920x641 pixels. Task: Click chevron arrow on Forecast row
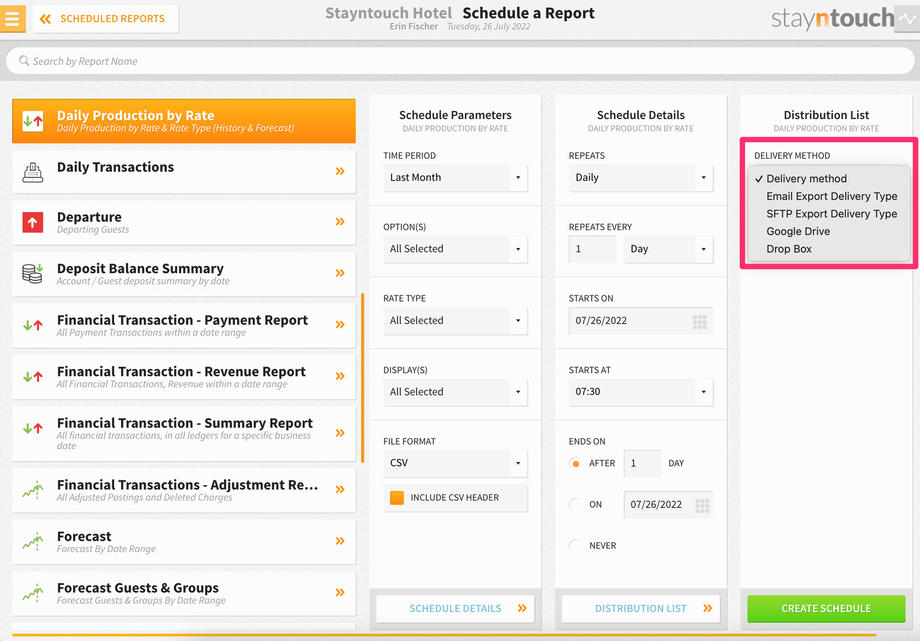(340, 541)
